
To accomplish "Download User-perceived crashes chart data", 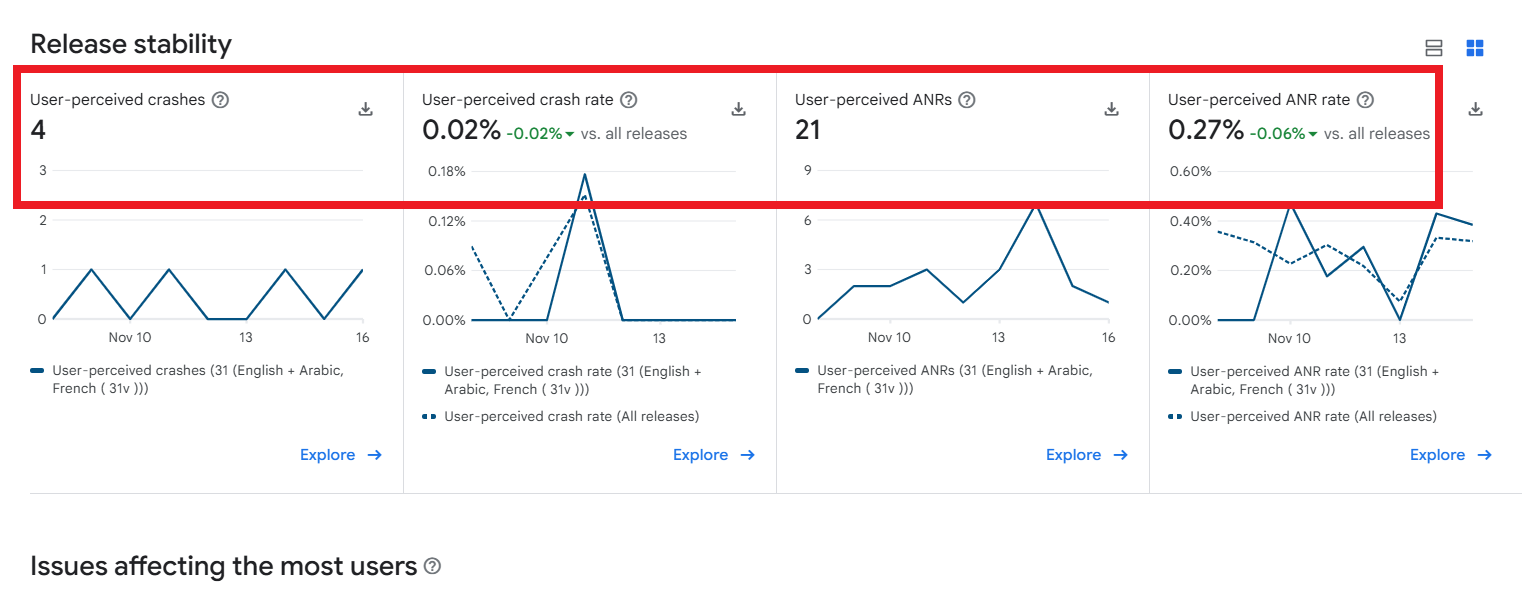I will point(366,109).
